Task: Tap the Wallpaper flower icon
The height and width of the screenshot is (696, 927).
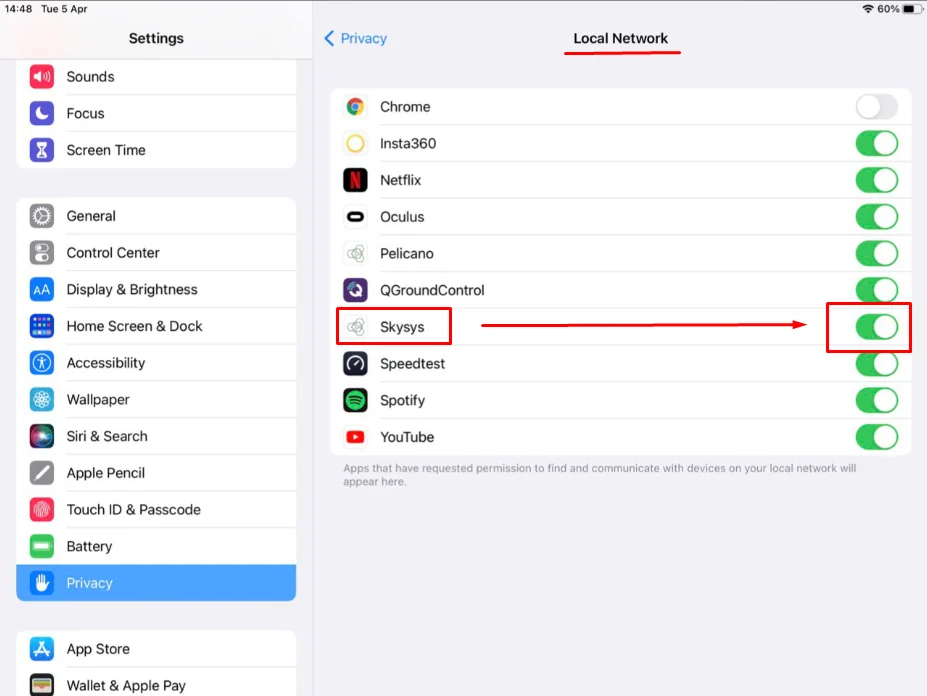Action: coord(41,400)
